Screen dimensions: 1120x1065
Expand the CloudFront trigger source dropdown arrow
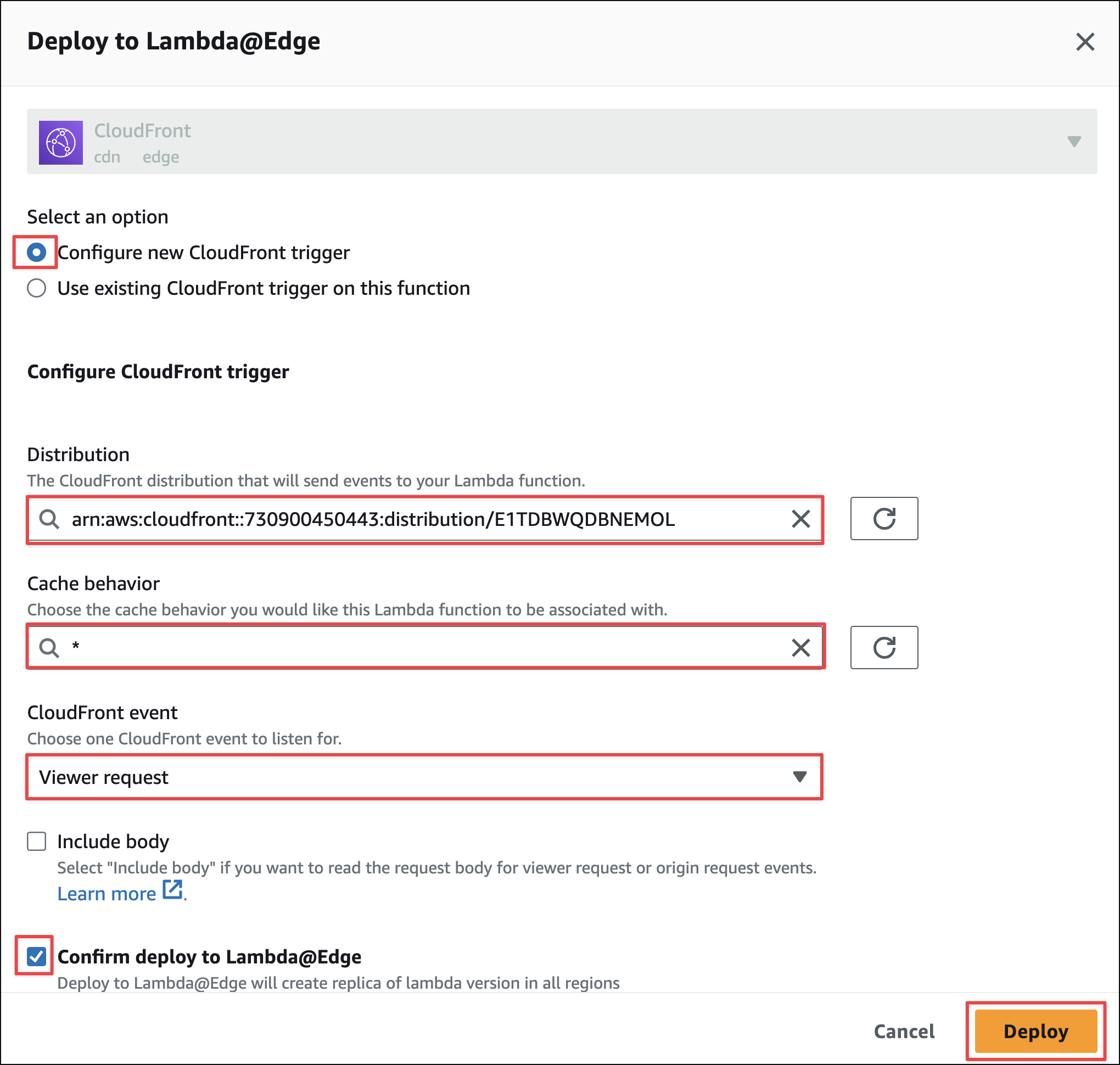1073,141
